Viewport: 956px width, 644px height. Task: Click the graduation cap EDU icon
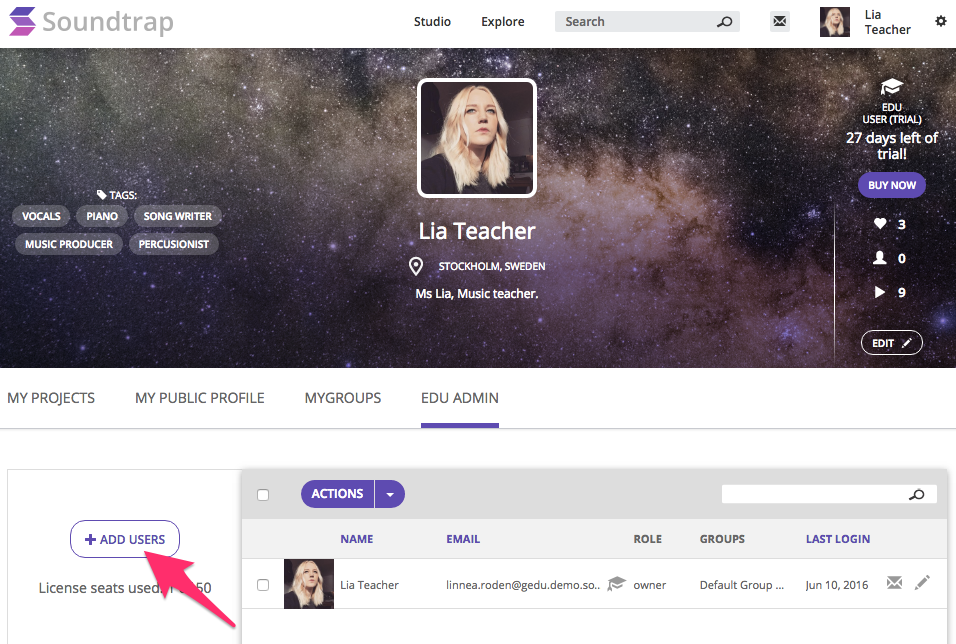[x=891, y=87]
